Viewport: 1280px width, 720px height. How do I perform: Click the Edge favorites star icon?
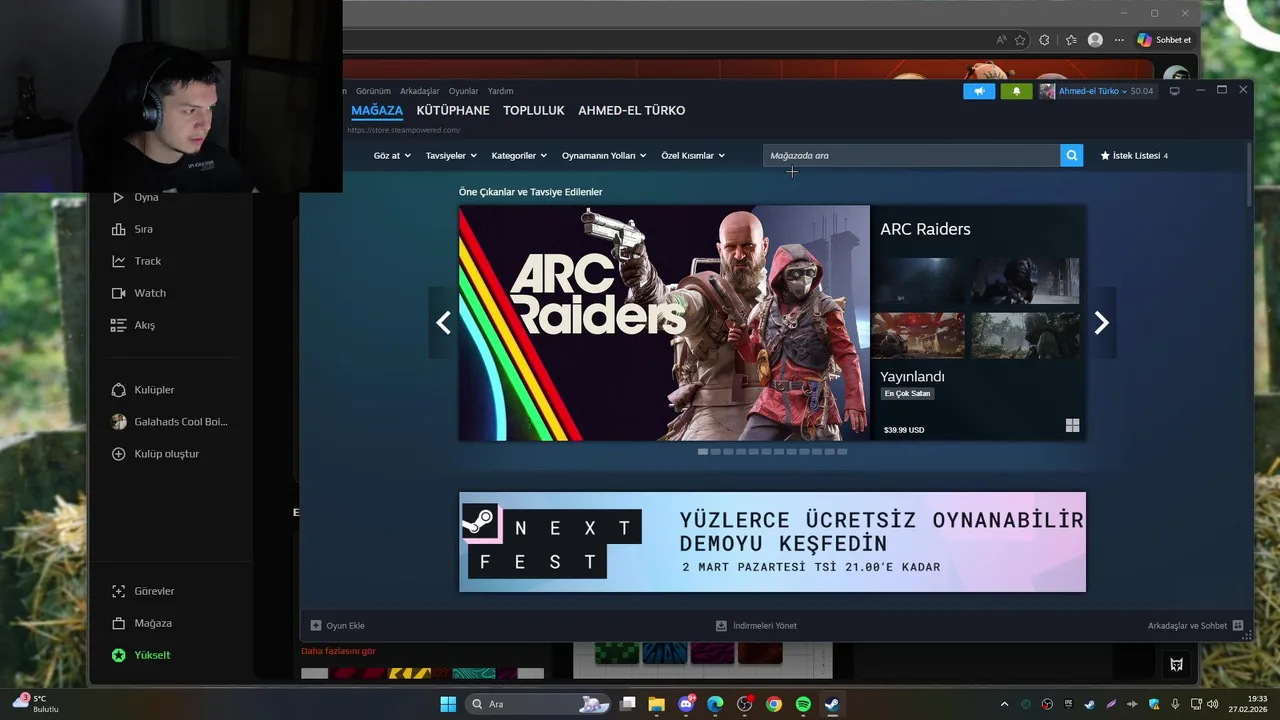tap(1020, 40)
